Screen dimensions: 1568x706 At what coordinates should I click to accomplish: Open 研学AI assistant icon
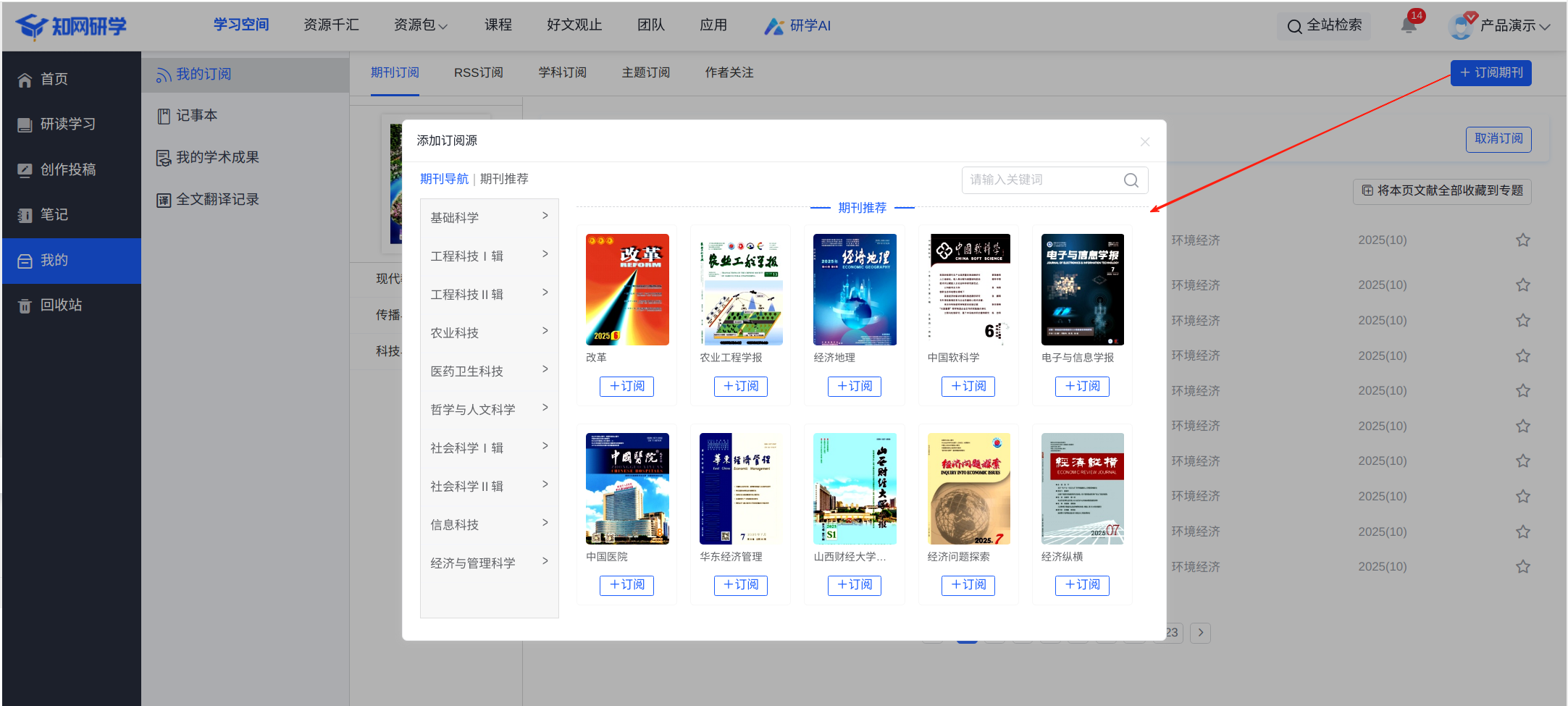point(773,26)
